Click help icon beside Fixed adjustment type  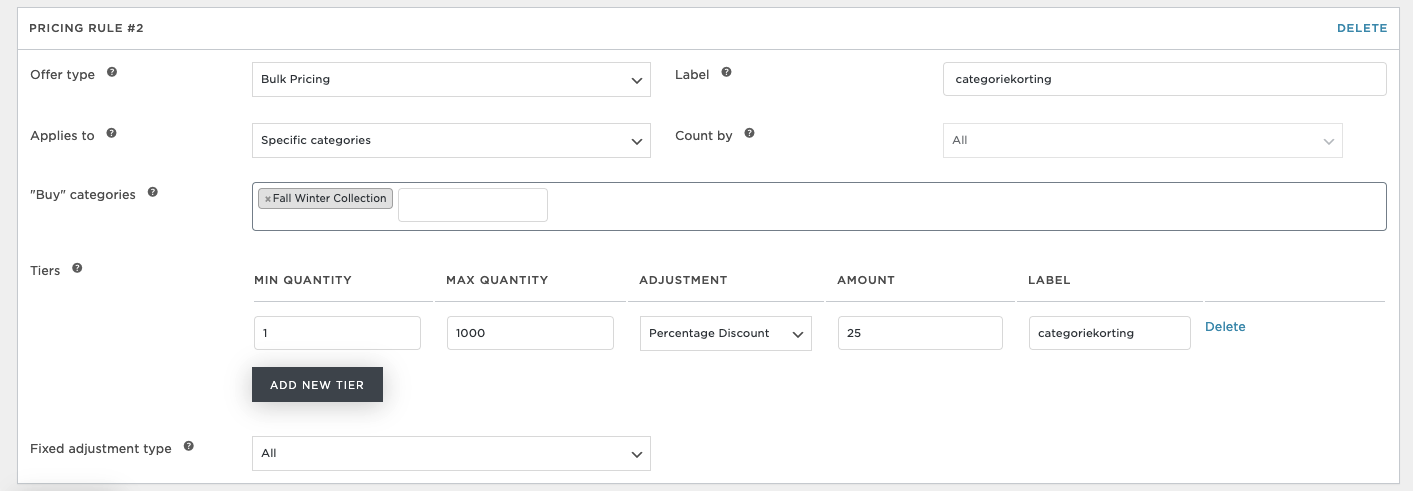pos(189,447)
